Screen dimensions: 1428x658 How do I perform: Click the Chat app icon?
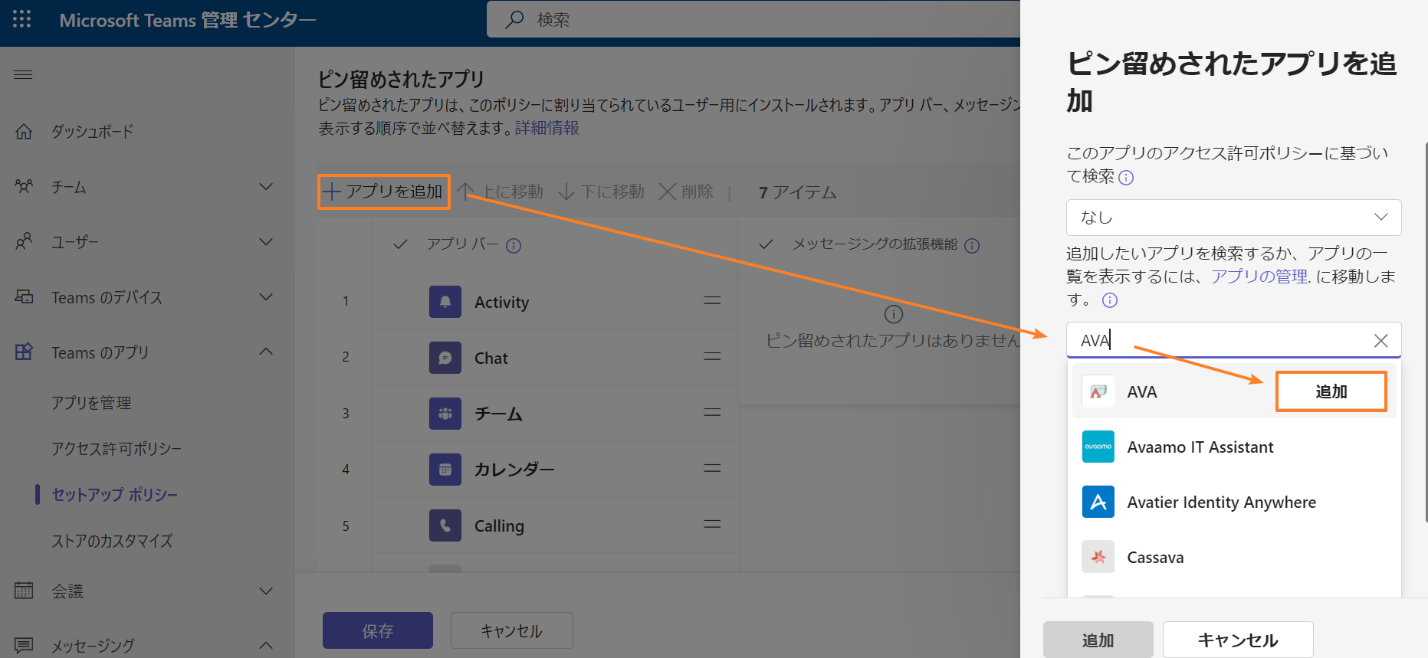[445, 358]
